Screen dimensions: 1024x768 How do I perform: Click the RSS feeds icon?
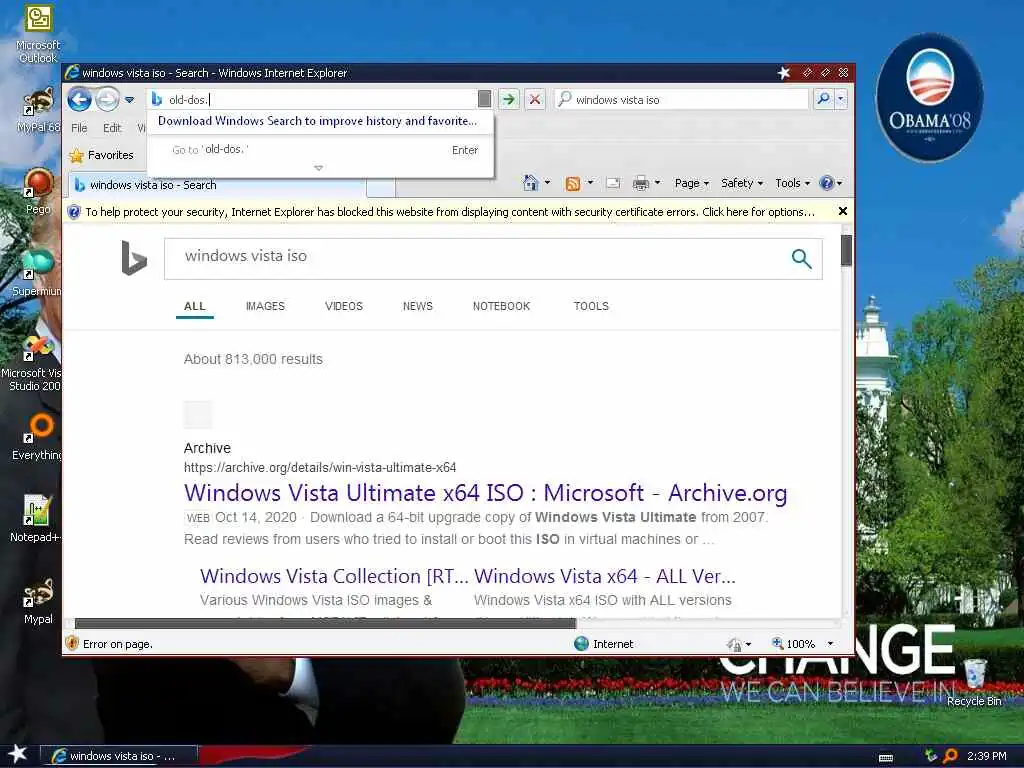click(573, 184)
